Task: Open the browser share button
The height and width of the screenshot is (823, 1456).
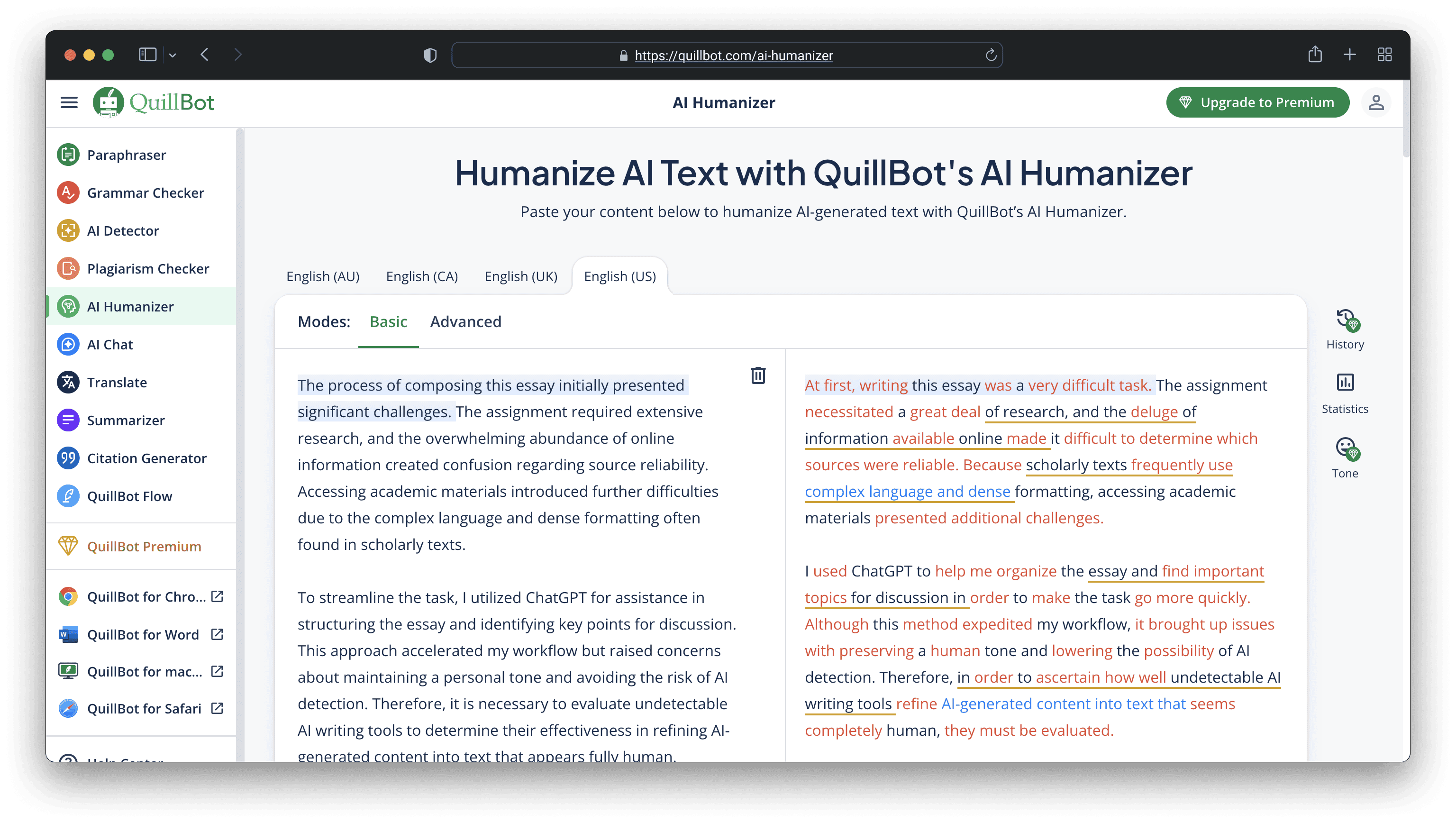Action: pyautogui.click(x=1315, y=55)
